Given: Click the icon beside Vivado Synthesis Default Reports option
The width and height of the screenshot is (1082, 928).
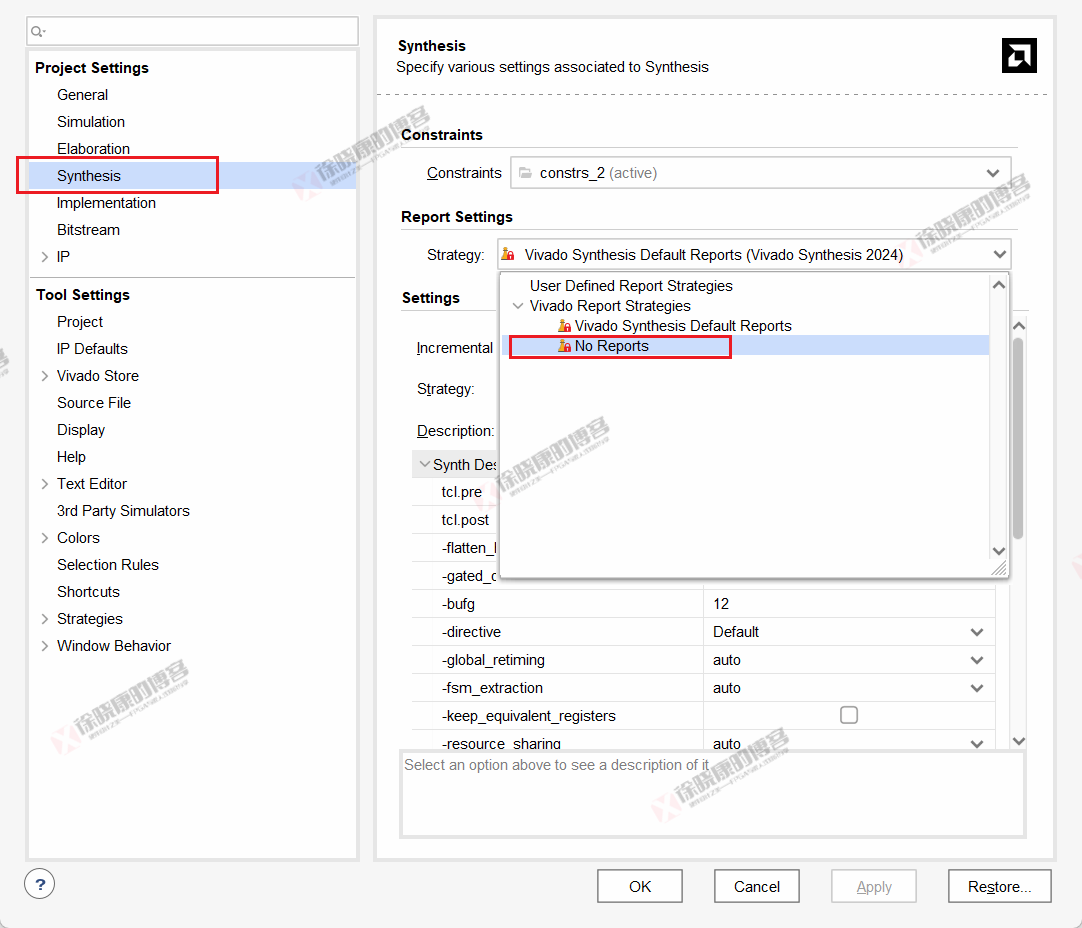Looking at the screenshot, I should (x=564, y=326).
